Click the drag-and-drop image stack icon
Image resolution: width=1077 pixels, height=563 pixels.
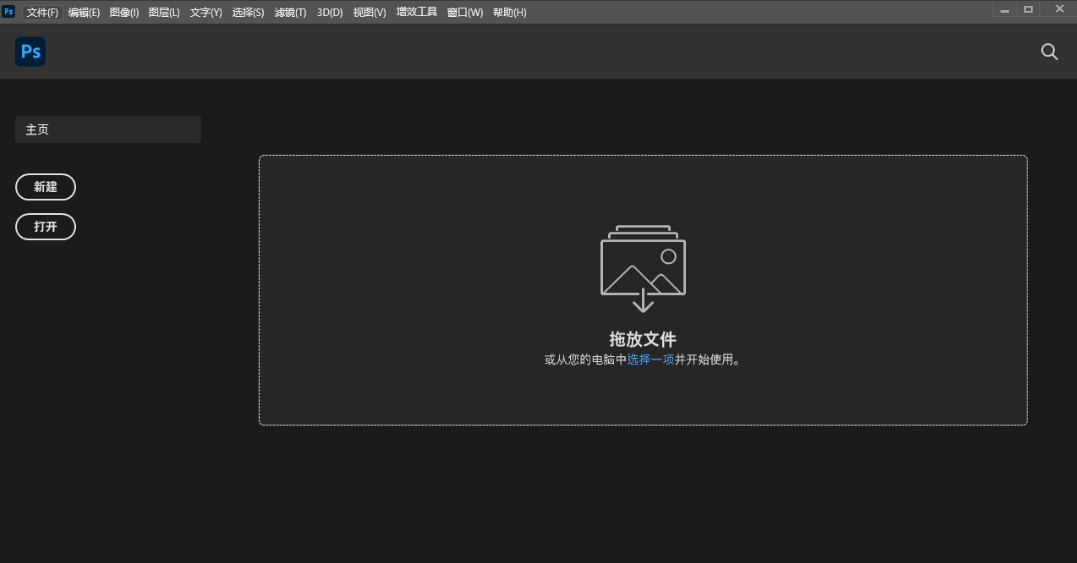643,268
